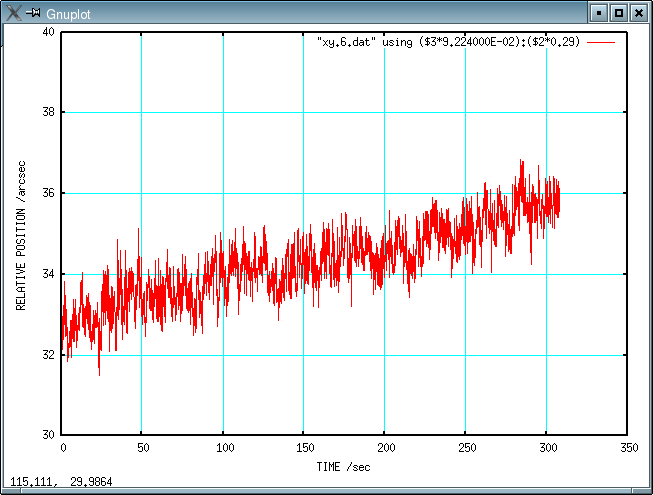
Task: Click y-axis tick label 40
Action: point(48,32)
